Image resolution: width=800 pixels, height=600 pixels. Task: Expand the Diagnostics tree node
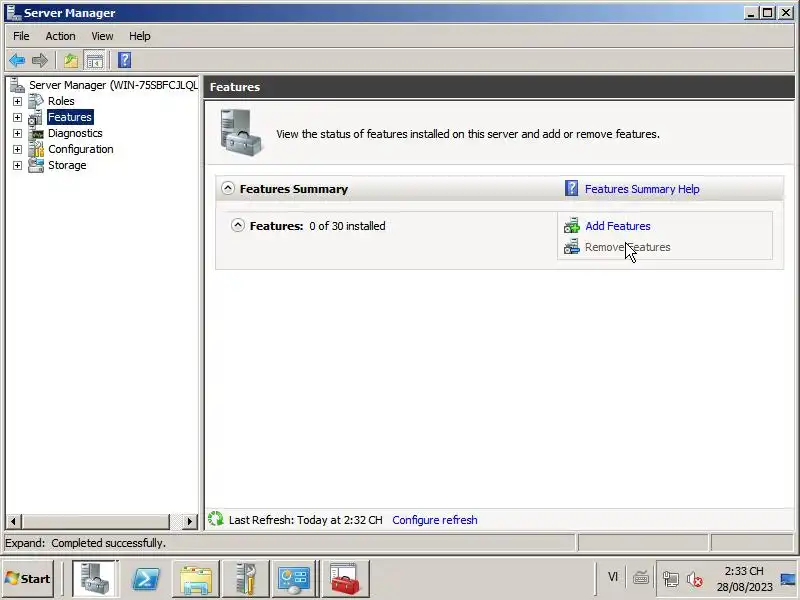[x=17, y=133]
